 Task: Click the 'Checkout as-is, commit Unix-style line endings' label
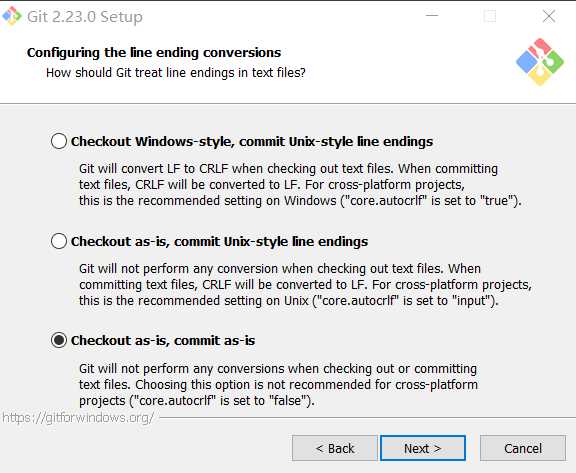pos(219,242)
